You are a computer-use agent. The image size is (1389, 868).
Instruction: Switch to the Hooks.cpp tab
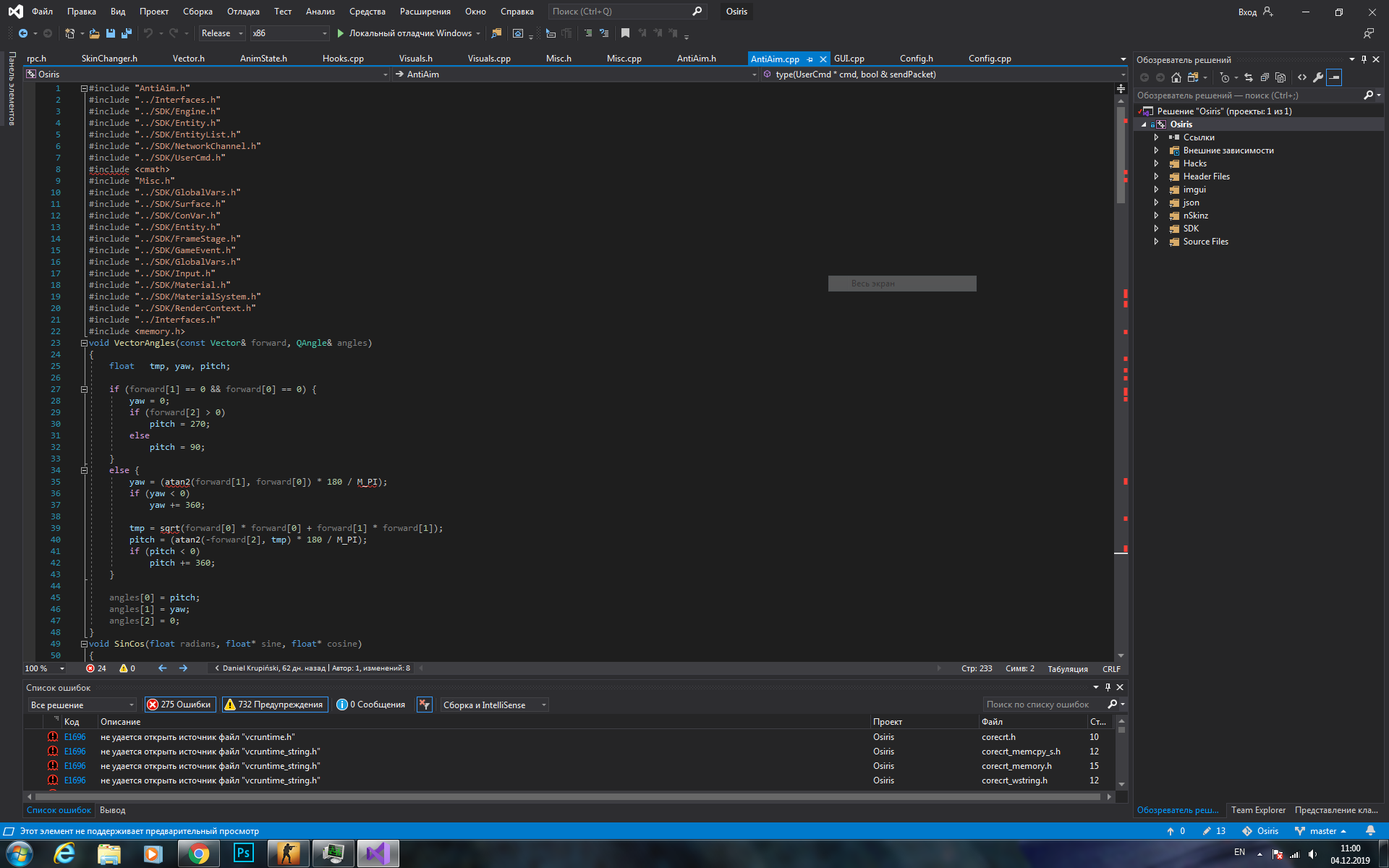tap(343, 58)
